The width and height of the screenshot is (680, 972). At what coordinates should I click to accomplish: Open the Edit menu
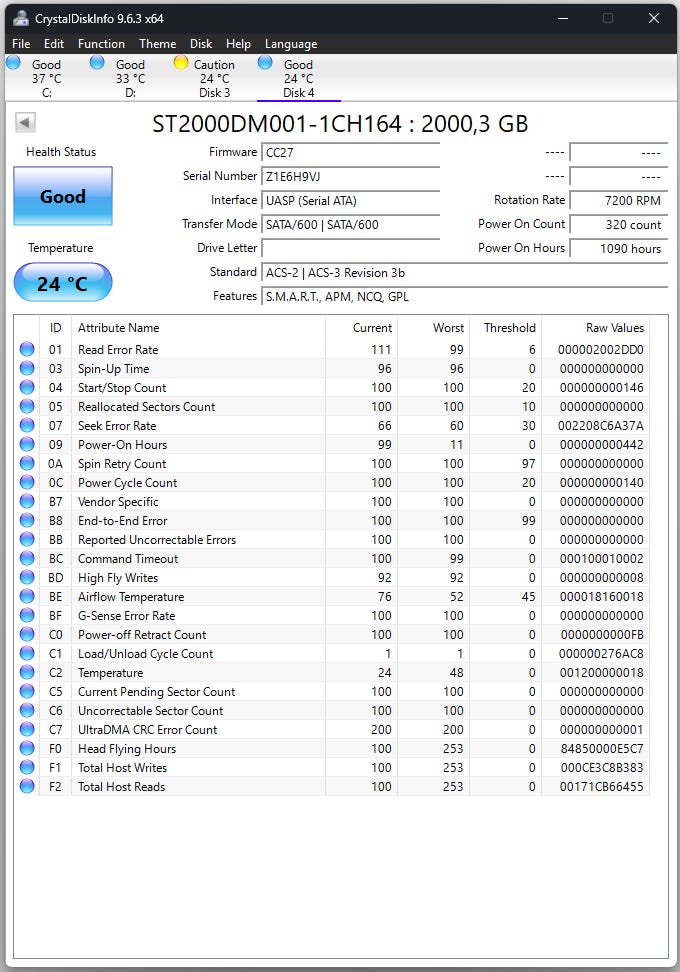(x=54, y=44)
